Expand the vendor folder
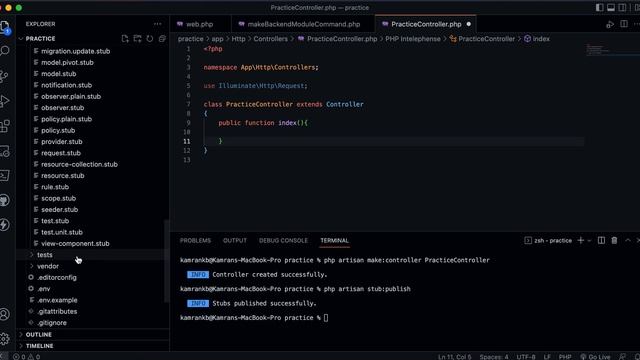The height and width of the screenshot is (360, 640). (x=48, y=266)
